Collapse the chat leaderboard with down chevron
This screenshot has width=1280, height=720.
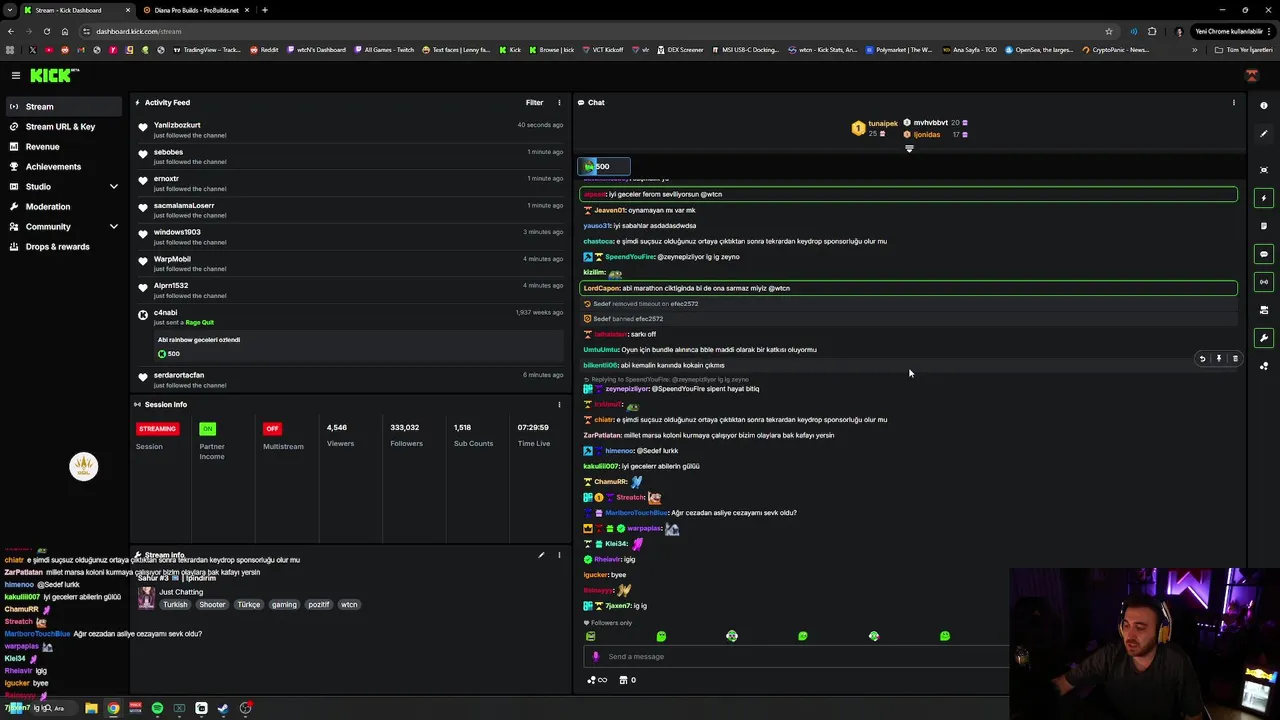click(909, 149)
